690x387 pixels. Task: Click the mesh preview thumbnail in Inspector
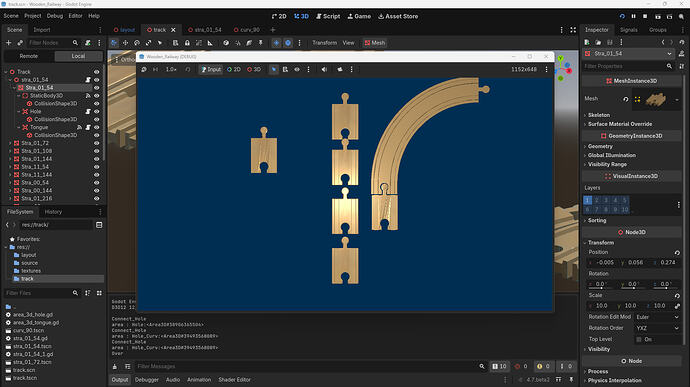point(656,99)
